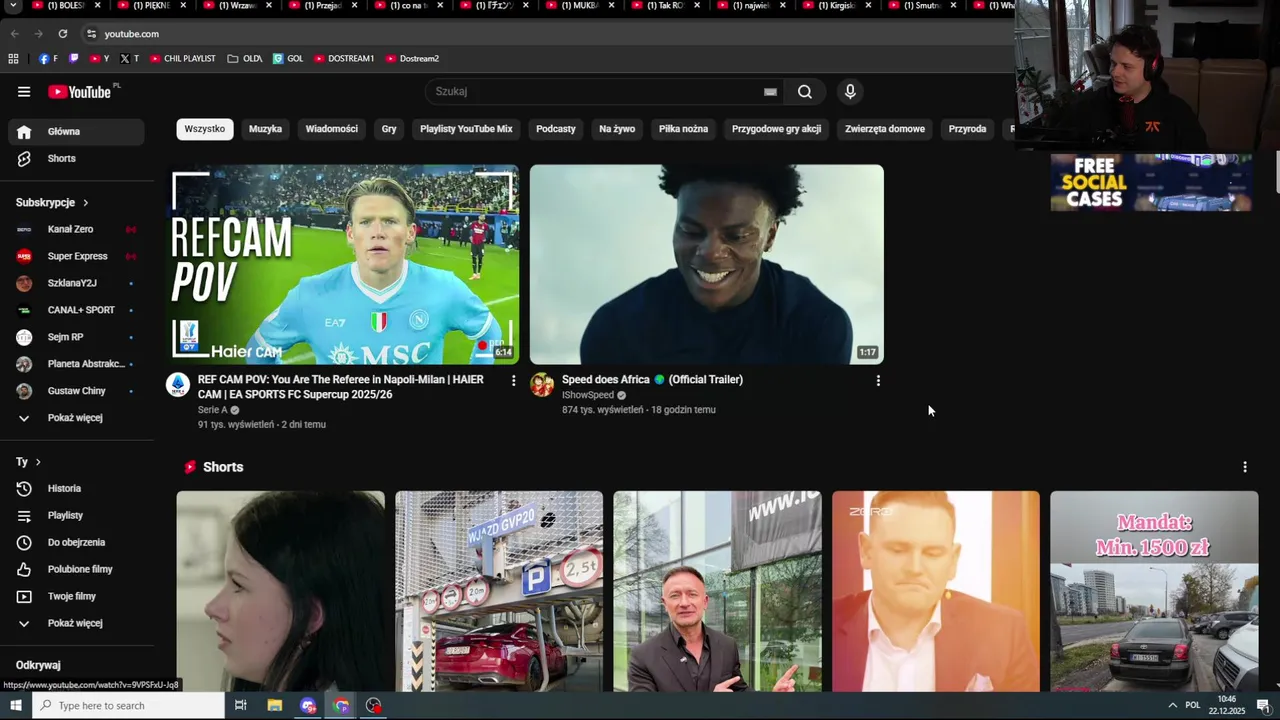Open the IShowSpeed channel avatar
1280x720 pixels.
click(542, 385)
